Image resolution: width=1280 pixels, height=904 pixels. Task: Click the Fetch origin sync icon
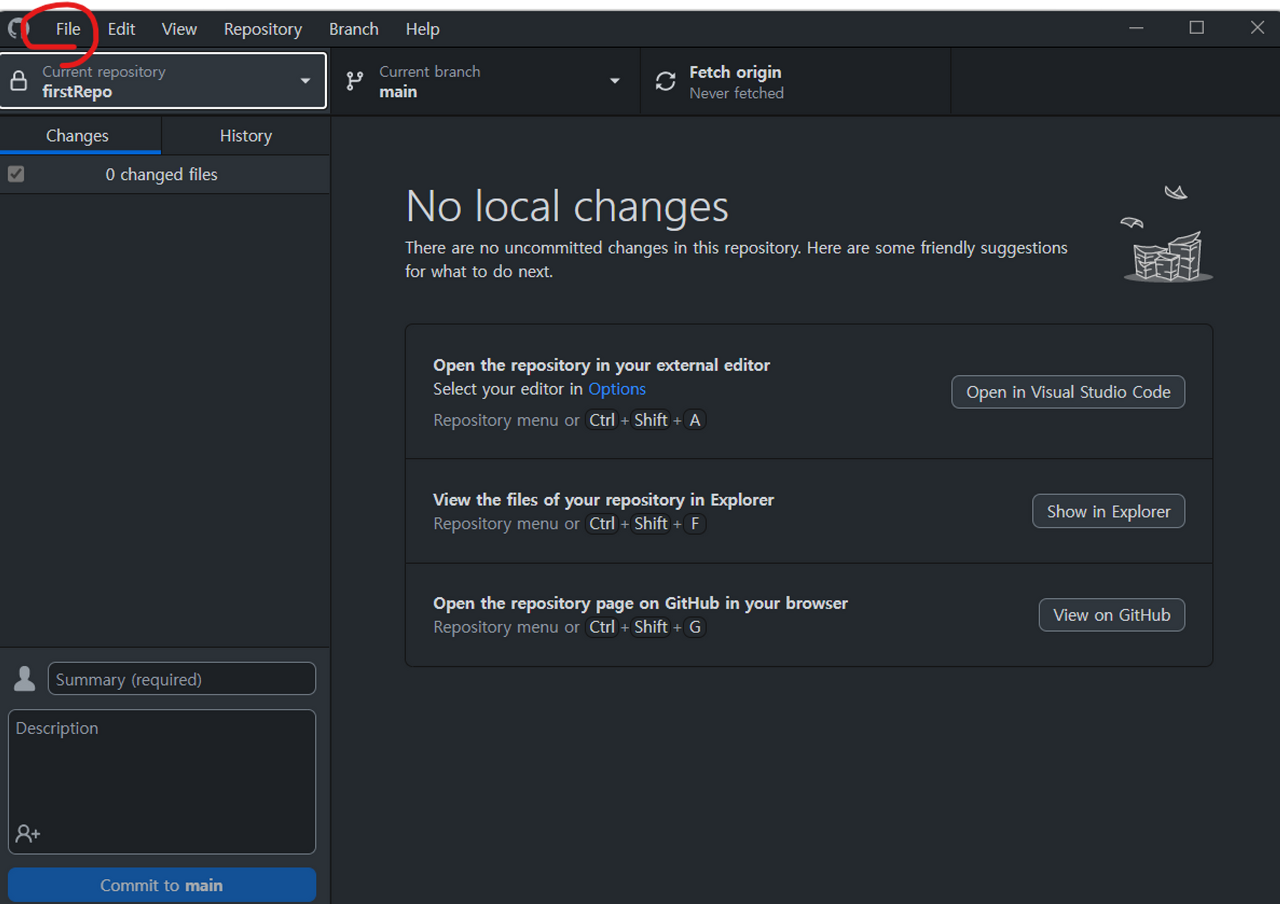[666, 82]
